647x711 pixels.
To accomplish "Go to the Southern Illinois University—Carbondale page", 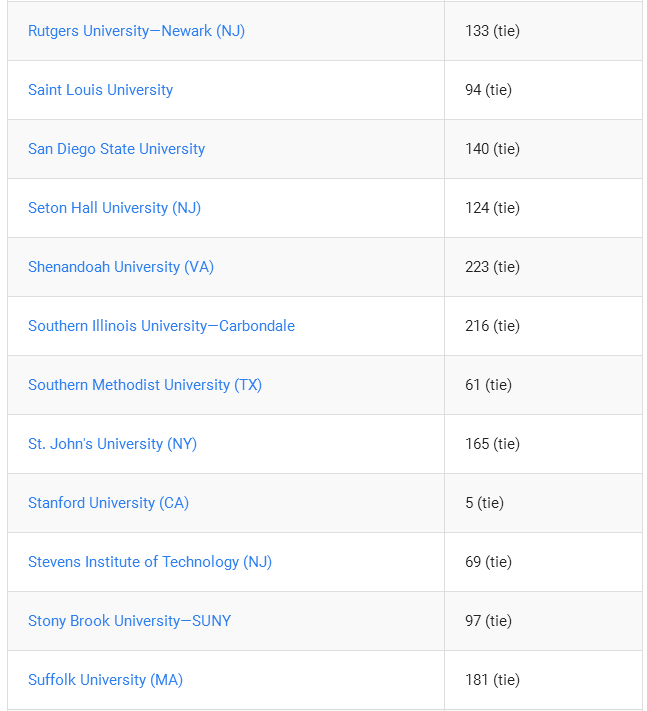I will (161, 326).
